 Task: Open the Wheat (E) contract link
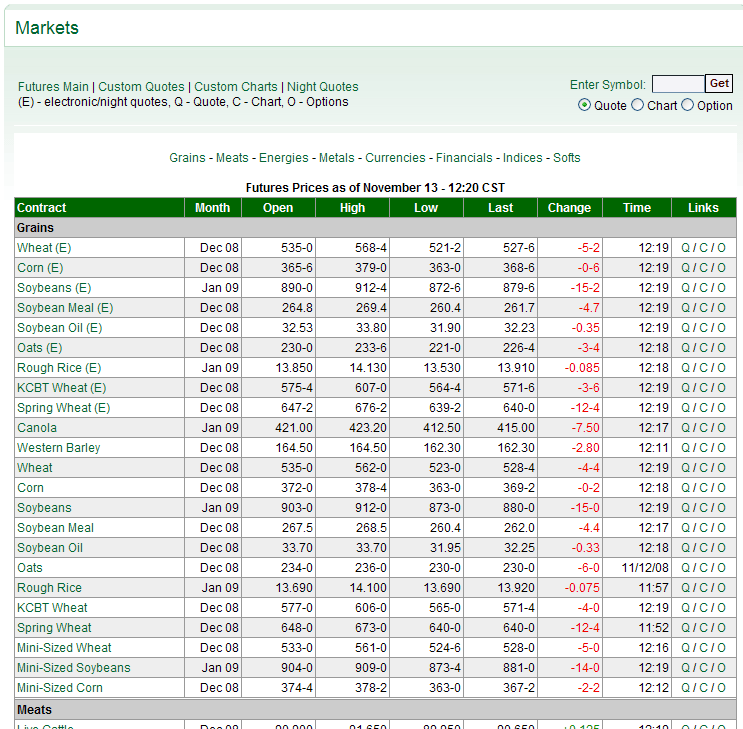[x=44, y=247]
